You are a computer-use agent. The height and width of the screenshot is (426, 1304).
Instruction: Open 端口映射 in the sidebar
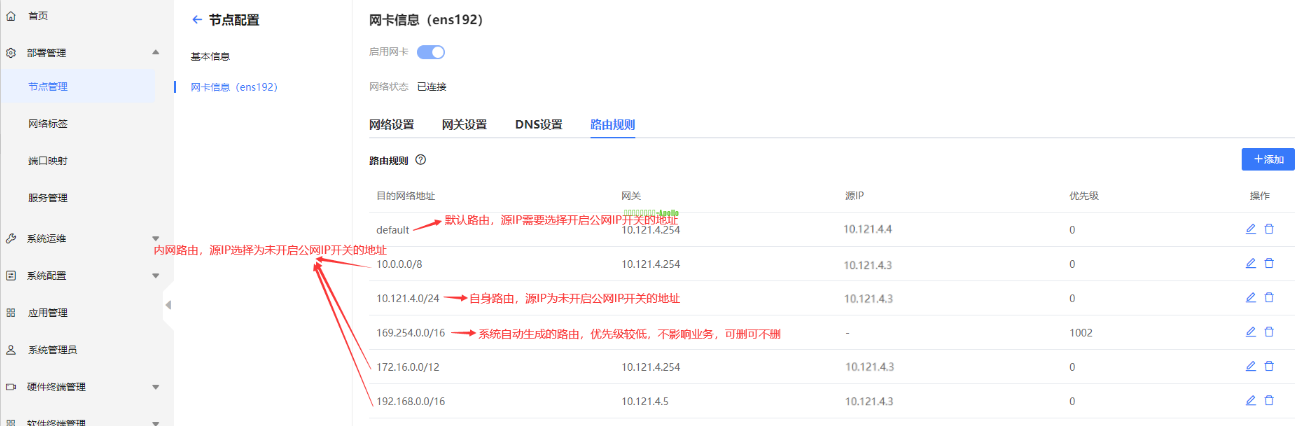click(48, 161)
